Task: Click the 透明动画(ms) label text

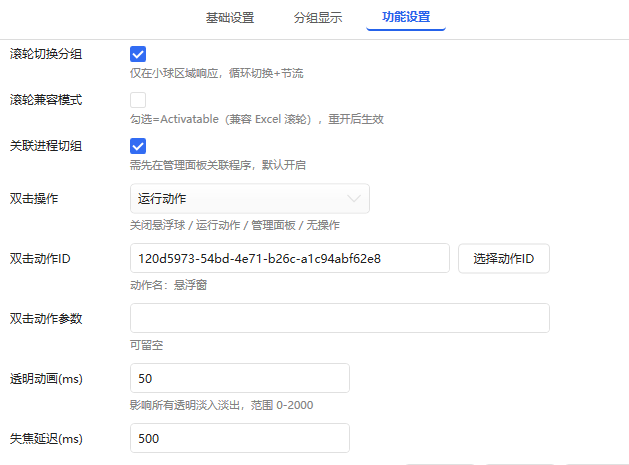Action: pyautogui.click(x=46, y=379)
